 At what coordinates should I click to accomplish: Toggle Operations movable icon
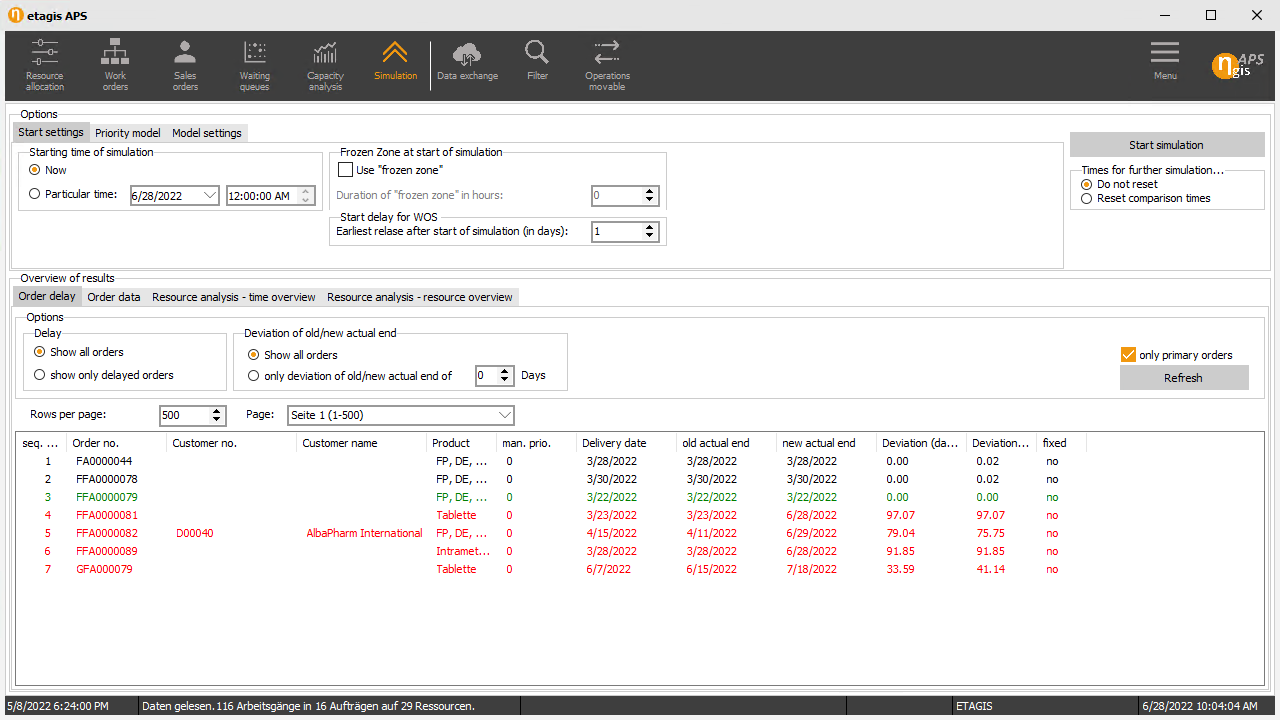tap(607, 66)
